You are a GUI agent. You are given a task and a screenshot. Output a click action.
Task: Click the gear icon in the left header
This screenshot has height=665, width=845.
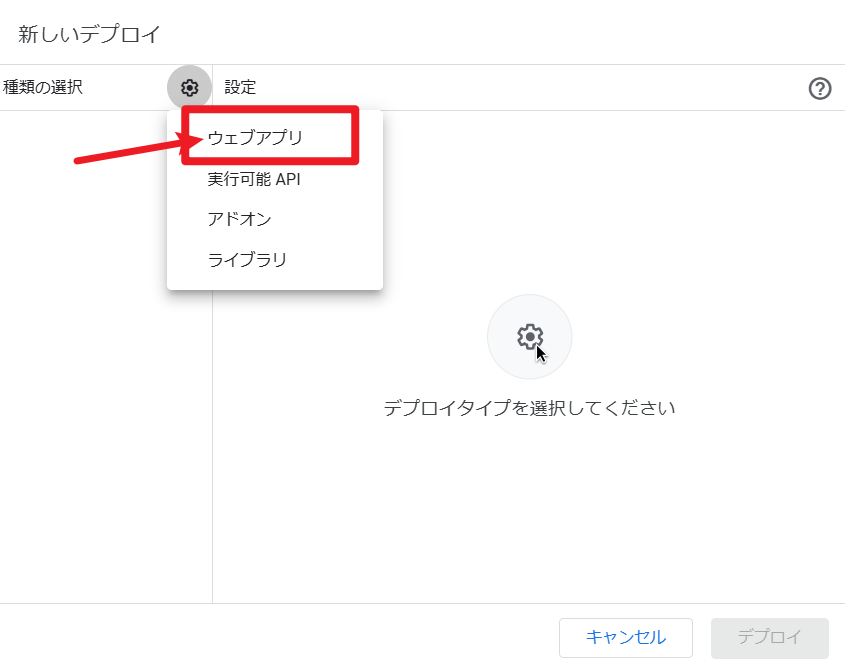pyautogui.click(x=189, y=87)
